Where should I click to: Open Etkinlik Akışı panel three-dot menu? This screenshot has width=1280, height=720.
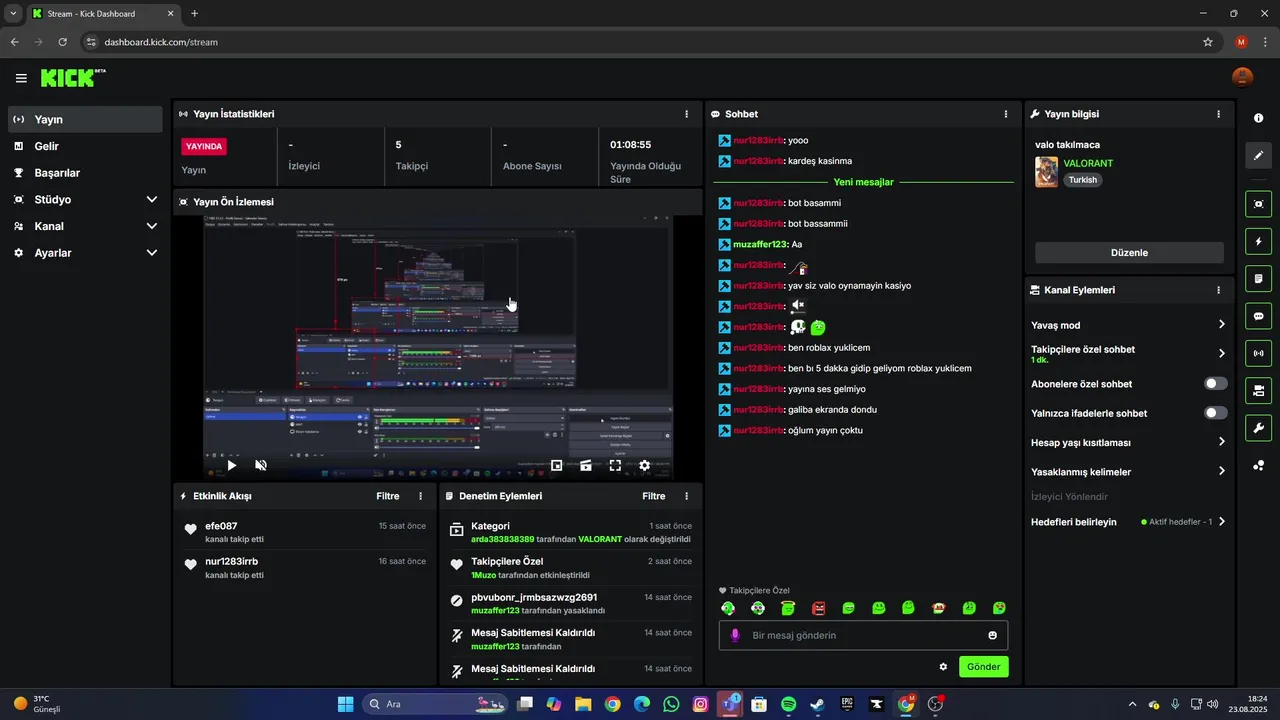[x=420, y=496]
